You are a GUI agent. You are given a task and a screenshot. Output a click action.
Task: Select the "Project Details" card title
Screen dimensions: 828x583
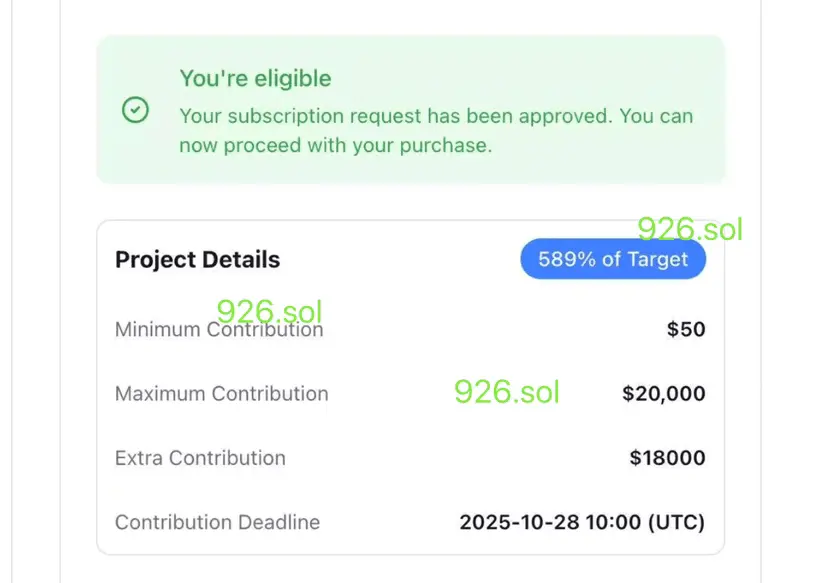coord(197,260)
